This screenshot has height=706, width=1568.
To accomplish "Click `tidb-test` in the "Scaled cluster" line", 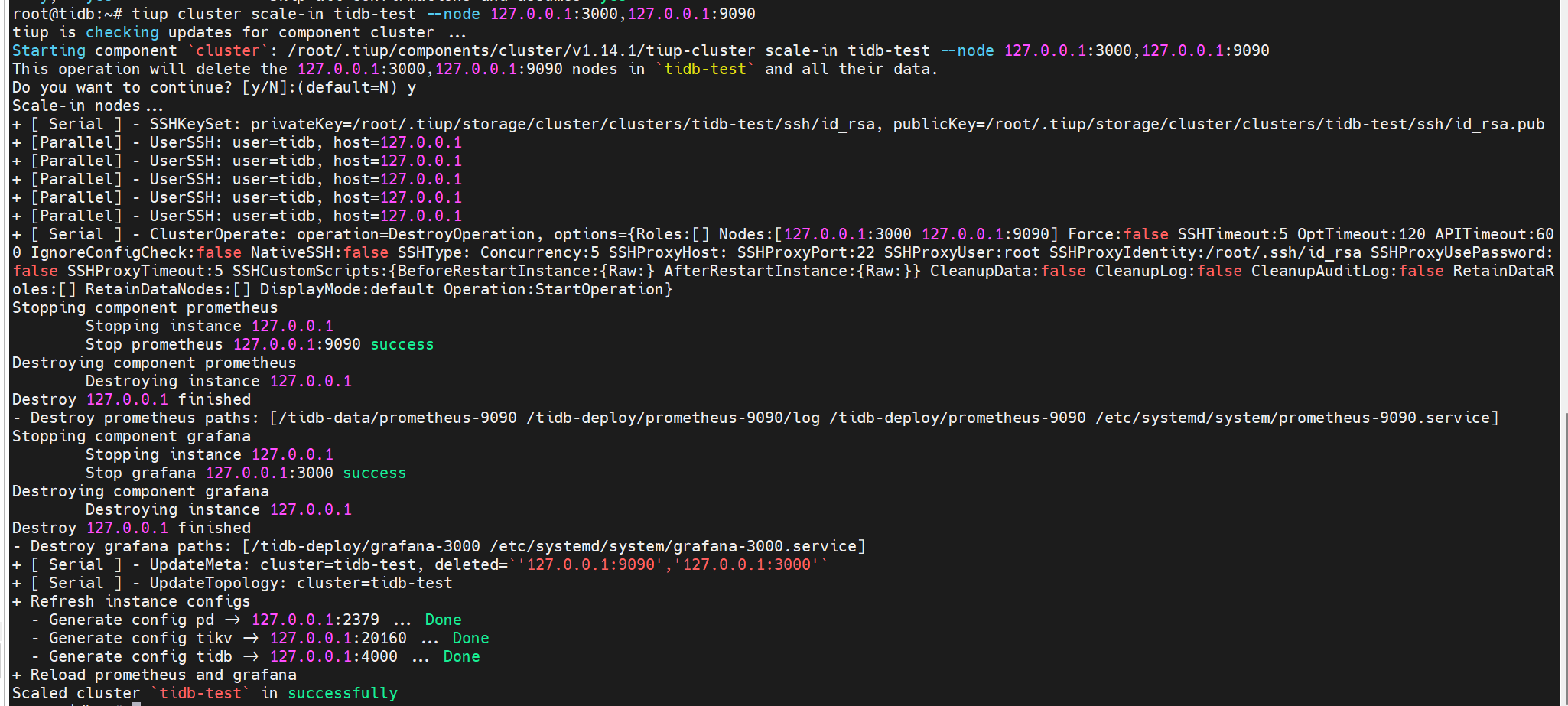I will [x=200, y=693].
